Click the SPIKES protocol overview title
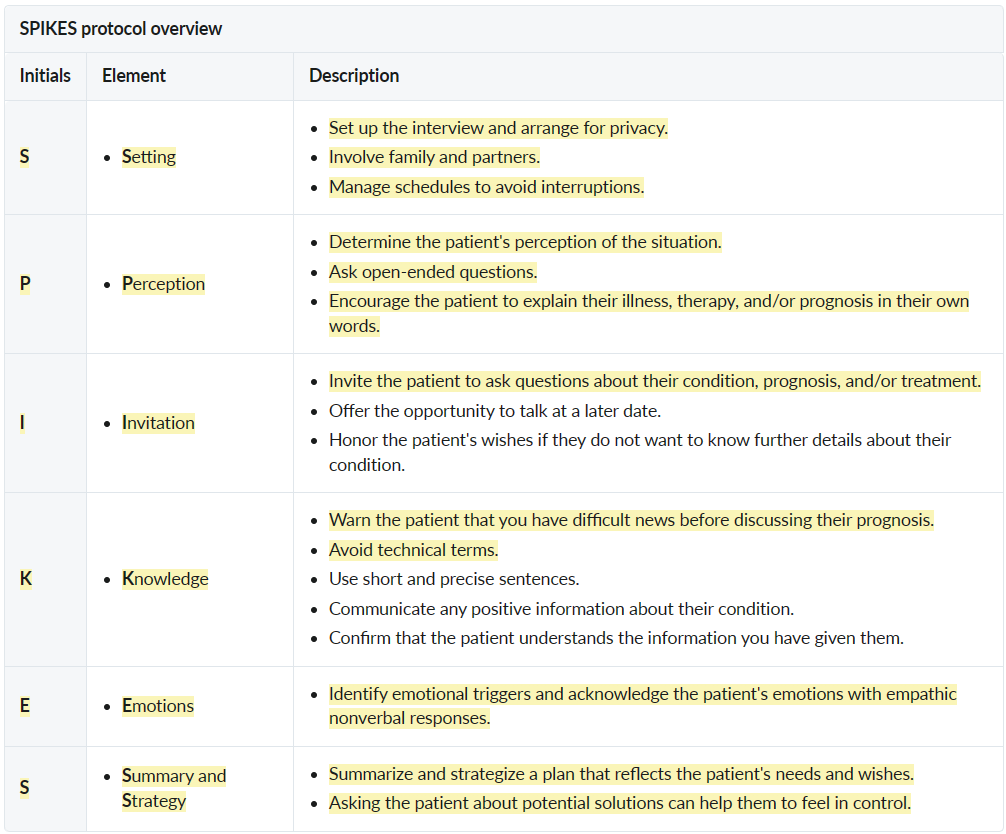The image size is (1006, 834). tap(121, 29)
